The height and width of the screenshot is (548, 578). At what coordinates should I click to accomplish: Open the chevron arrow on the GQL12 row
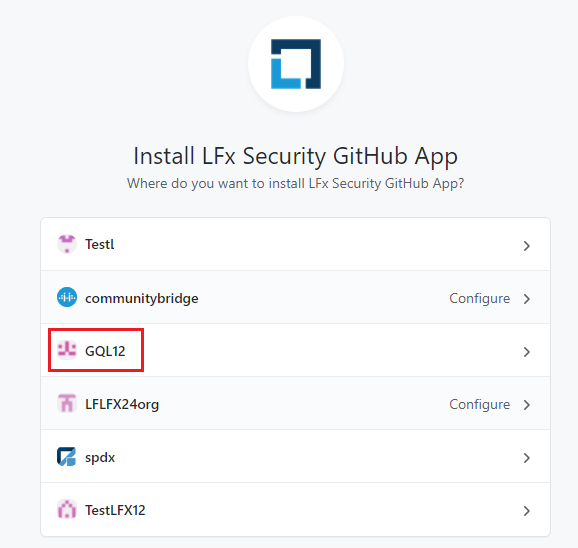(x=527, y=352)
